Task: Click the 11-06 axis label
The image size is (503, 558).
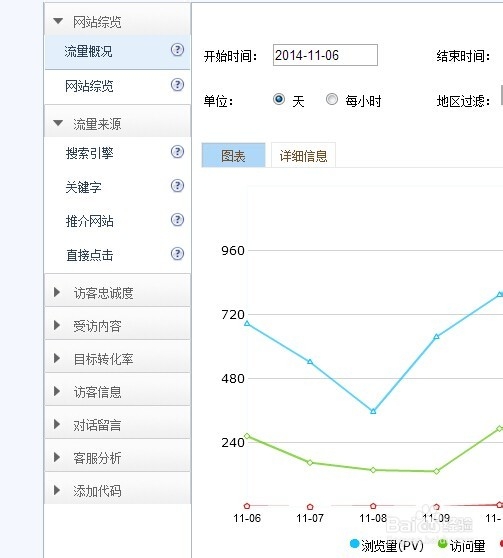Action: point(247,518)
